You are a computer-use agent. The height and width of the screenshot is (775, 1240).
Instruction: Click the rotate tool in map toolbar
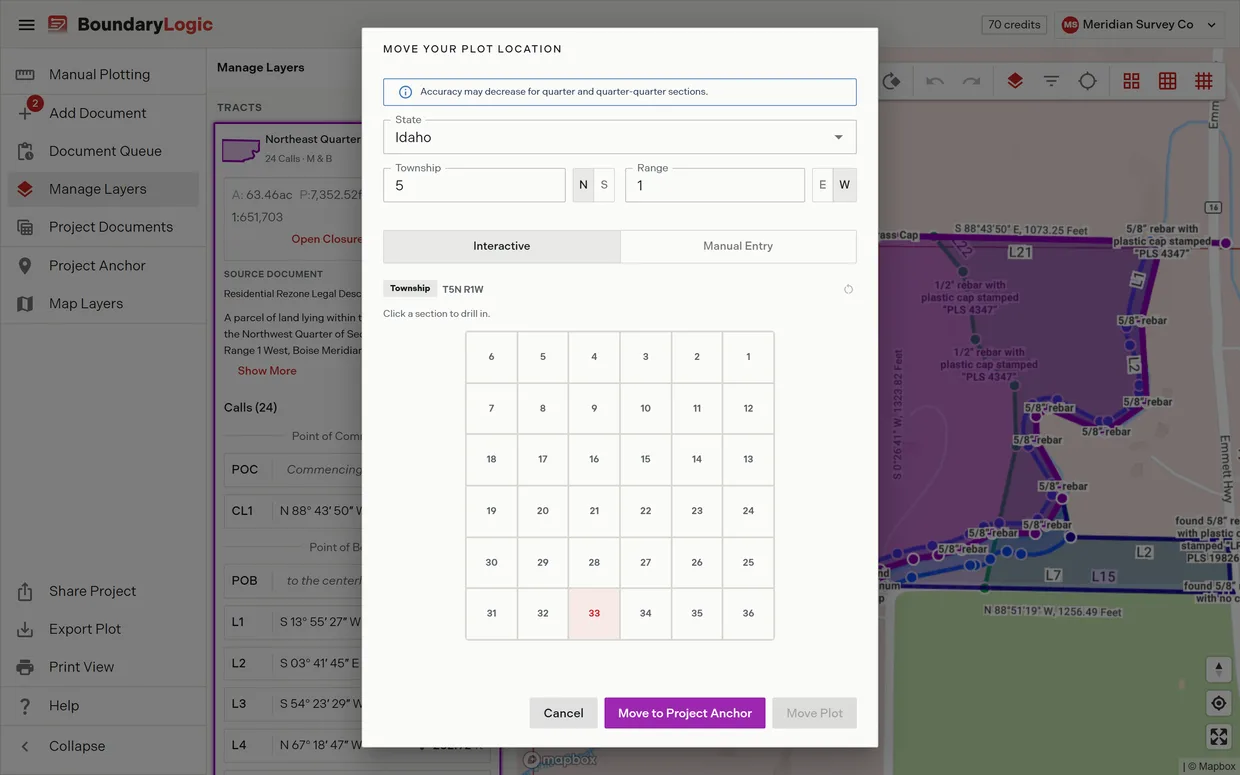point(891,81)
